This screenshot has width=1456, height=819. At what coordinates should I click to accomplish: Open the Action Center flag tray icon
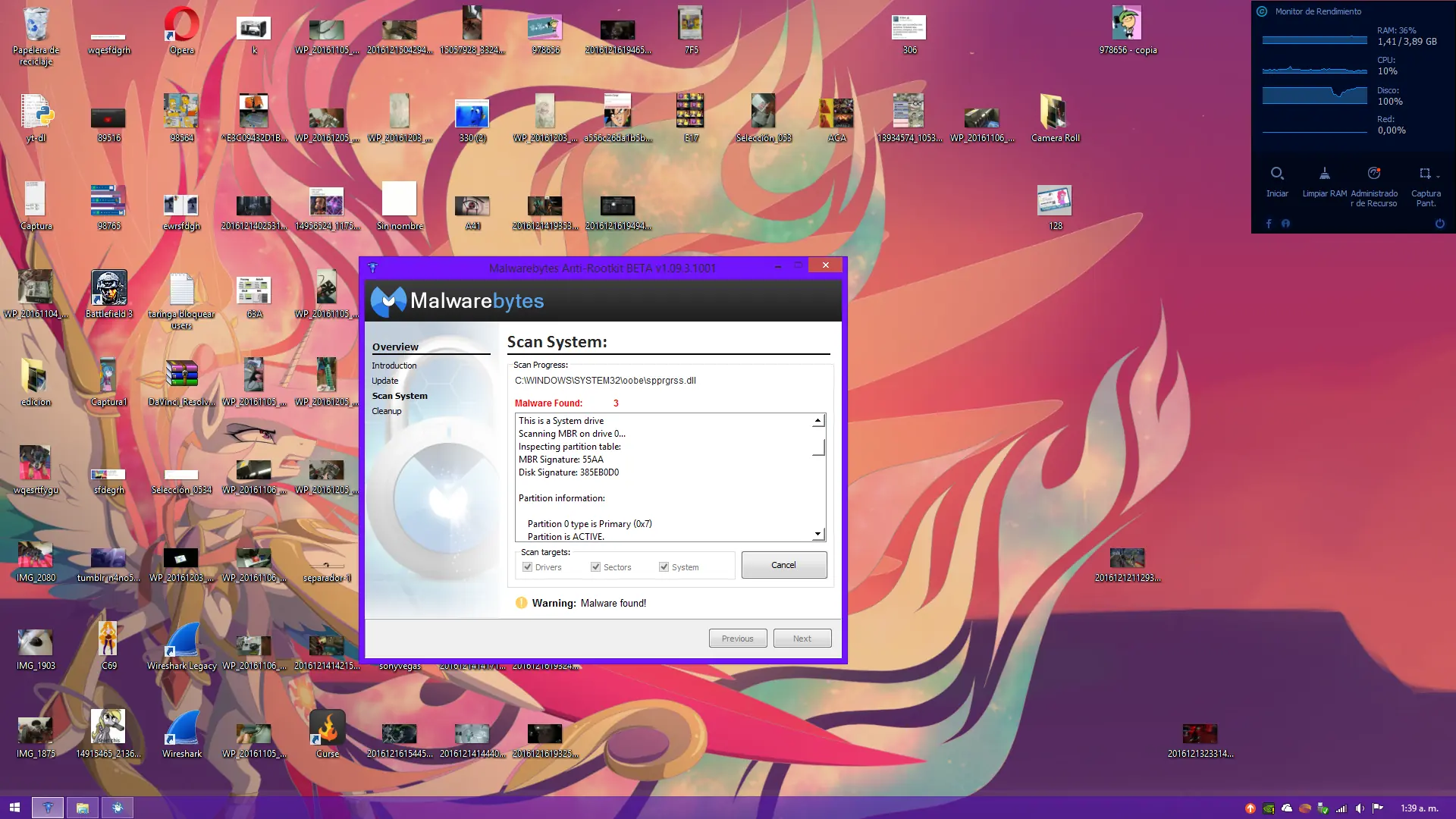pyautogui.click(x=1378, y=808)
